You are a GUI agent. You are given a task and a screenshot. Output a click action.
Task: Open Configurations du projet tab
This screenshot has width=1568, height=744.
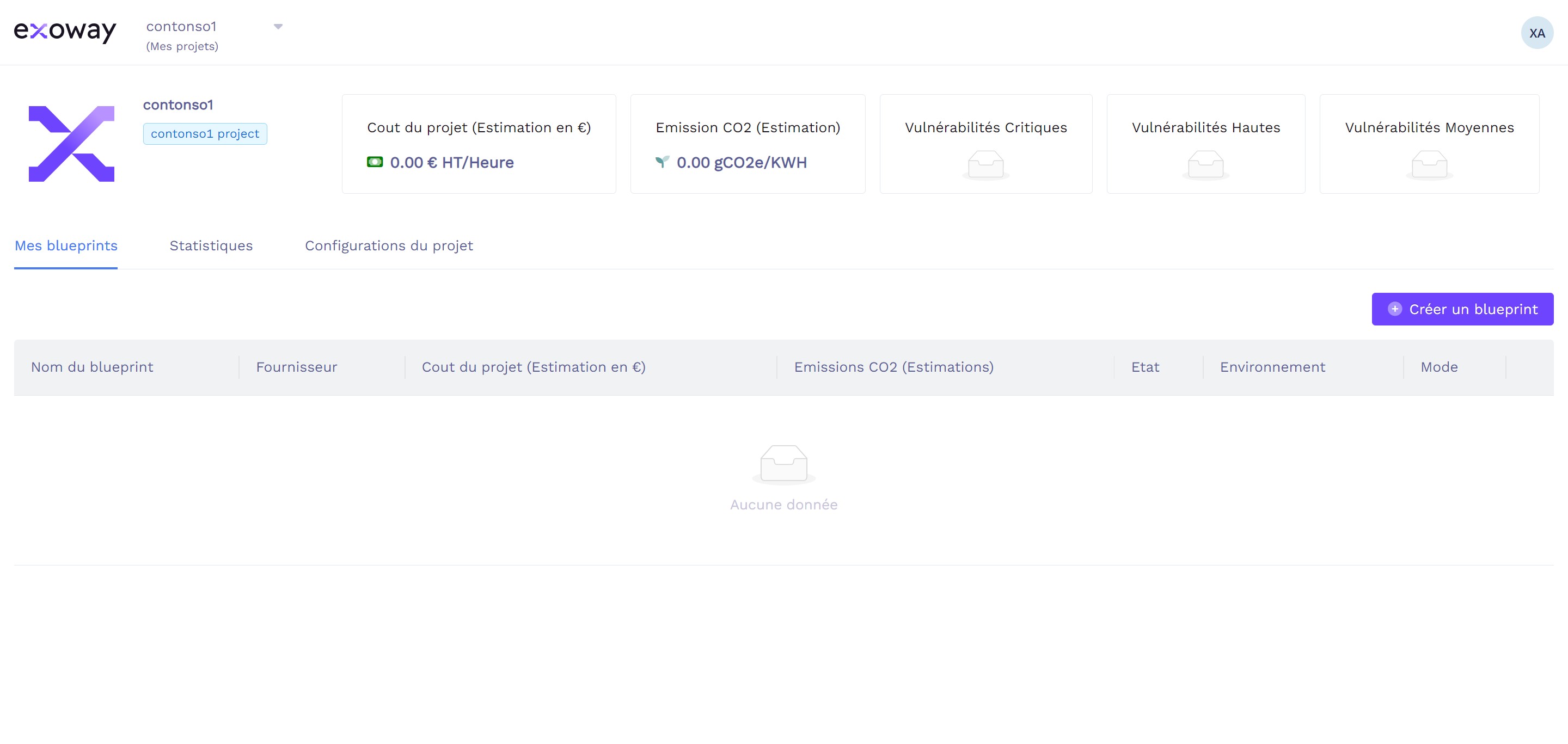388,246
